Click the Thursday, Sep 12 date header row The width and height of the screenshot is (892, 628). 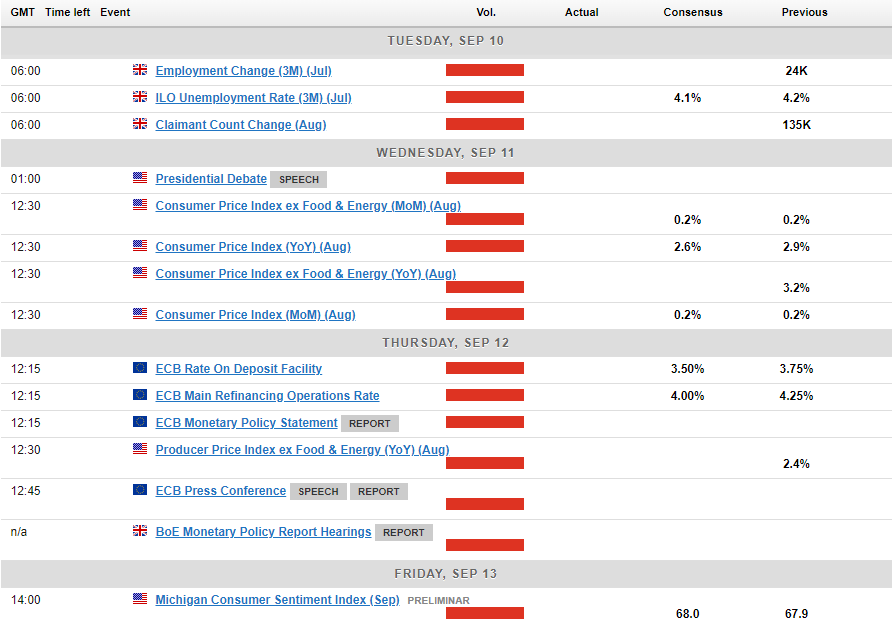point(446,343)
